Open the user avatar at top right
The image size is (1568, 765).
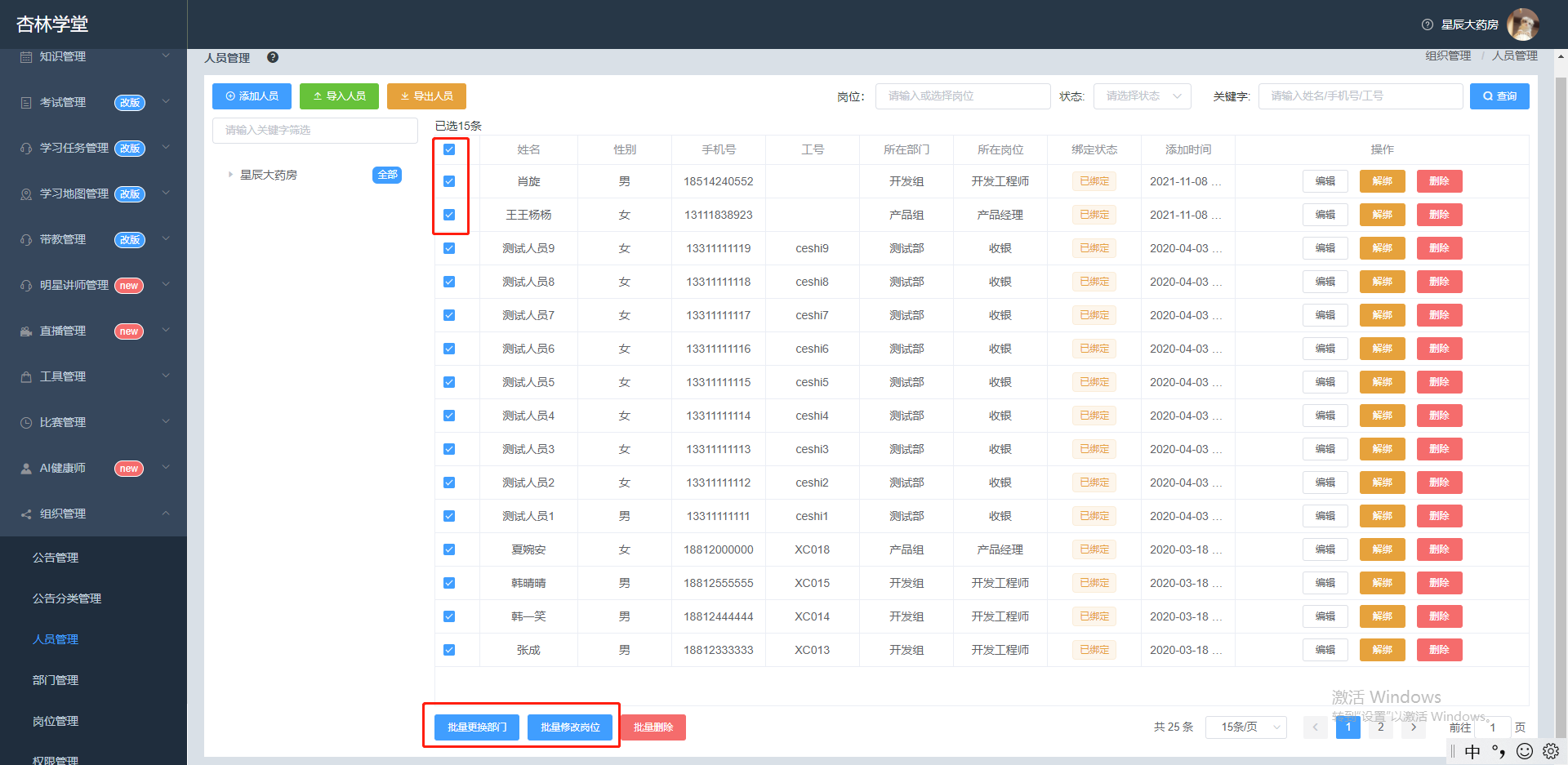point(1522,24)
